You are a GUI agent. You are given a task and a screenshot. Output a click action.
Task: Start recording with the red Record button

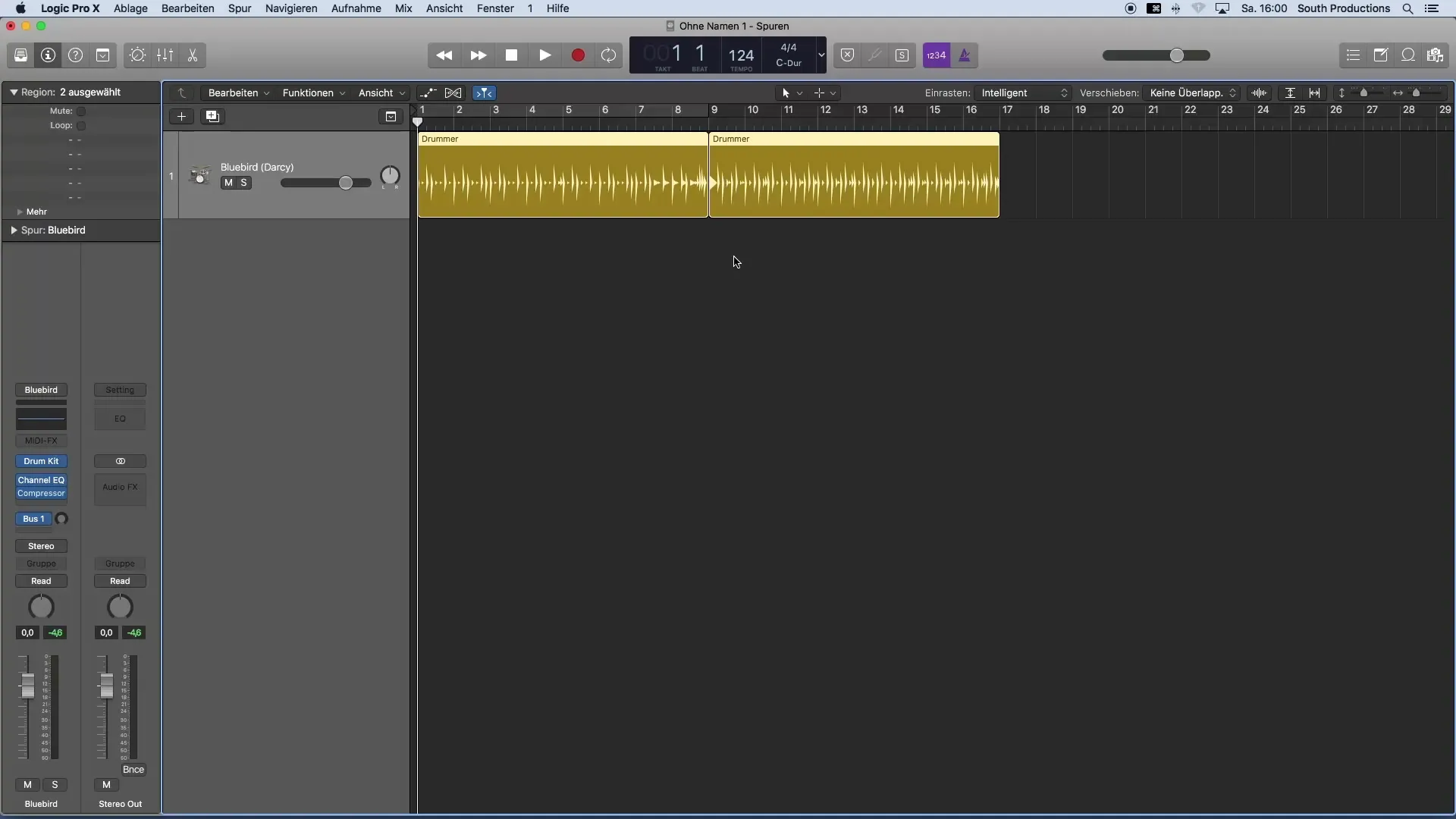[x=578, y=55]
